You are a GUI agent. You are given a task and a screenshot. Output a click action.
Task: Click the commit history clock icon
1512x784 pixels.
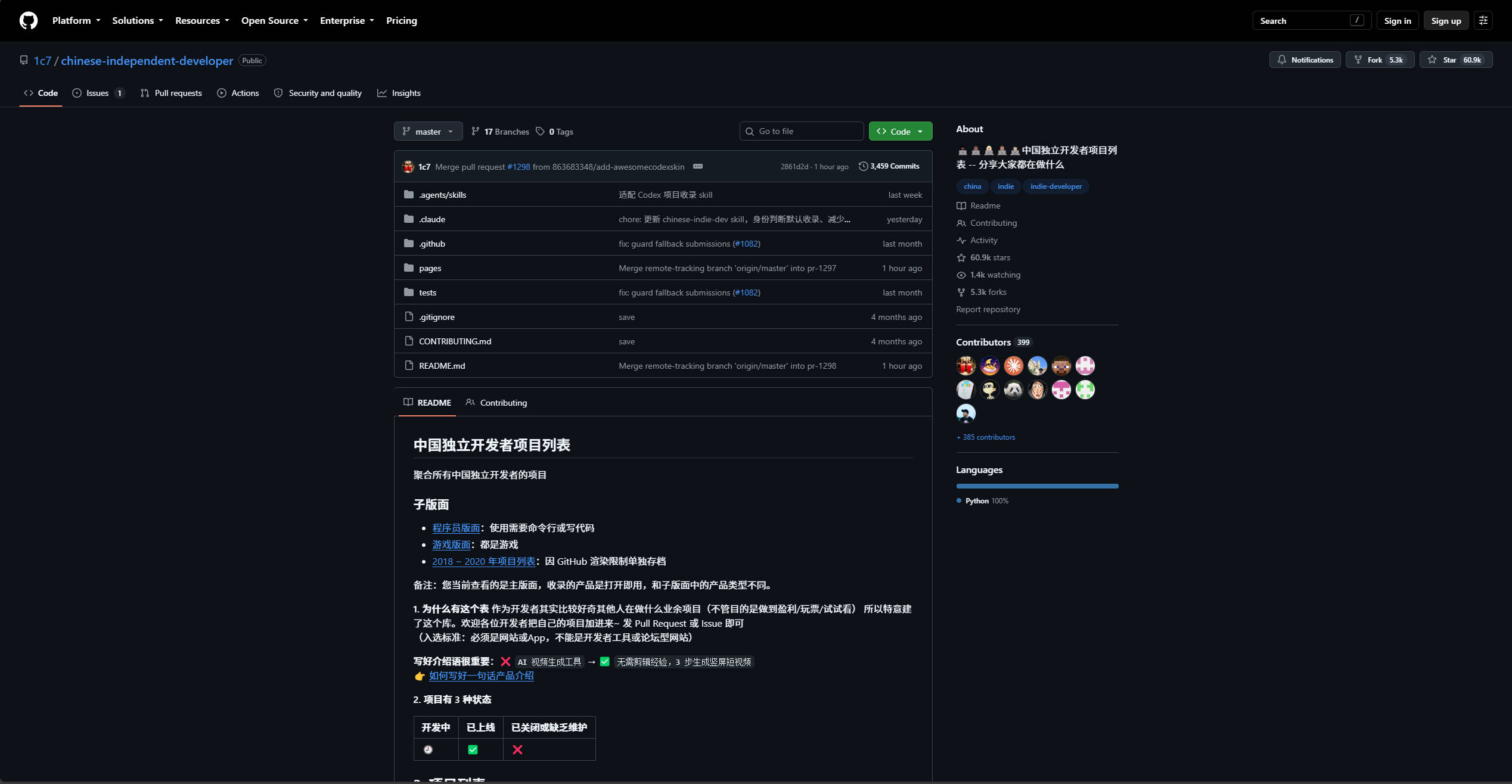click(863, 166)
